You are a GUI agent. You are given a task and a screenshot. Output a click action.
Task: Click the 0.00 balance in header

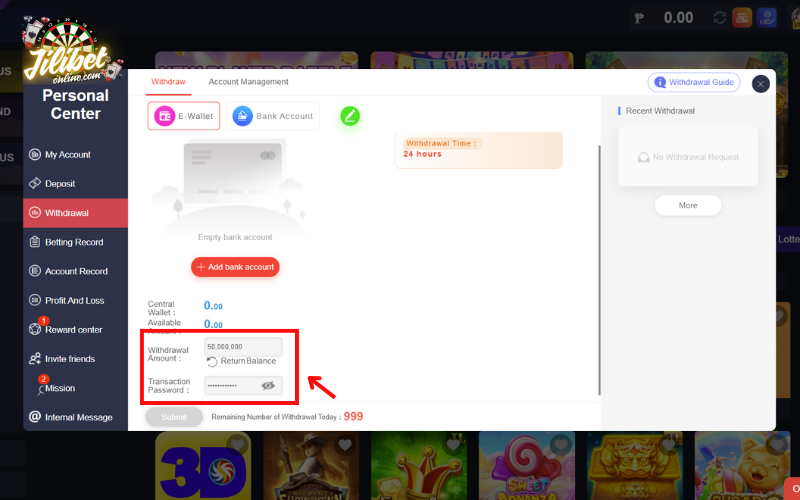[x=678, y=18]
